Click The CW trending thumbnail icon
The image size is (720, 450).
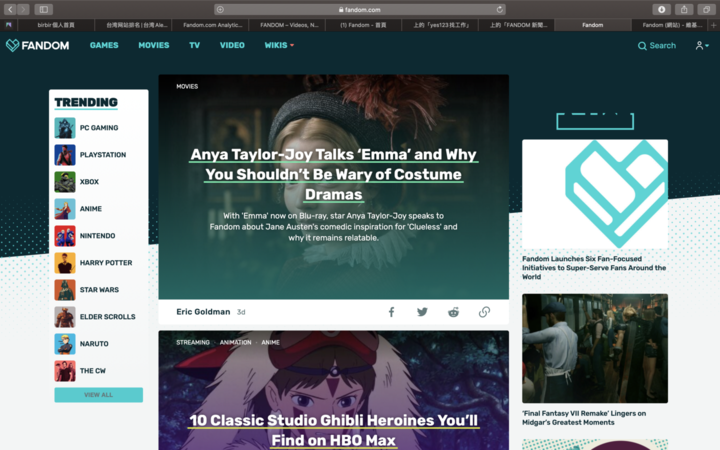[x=65, y=371]
